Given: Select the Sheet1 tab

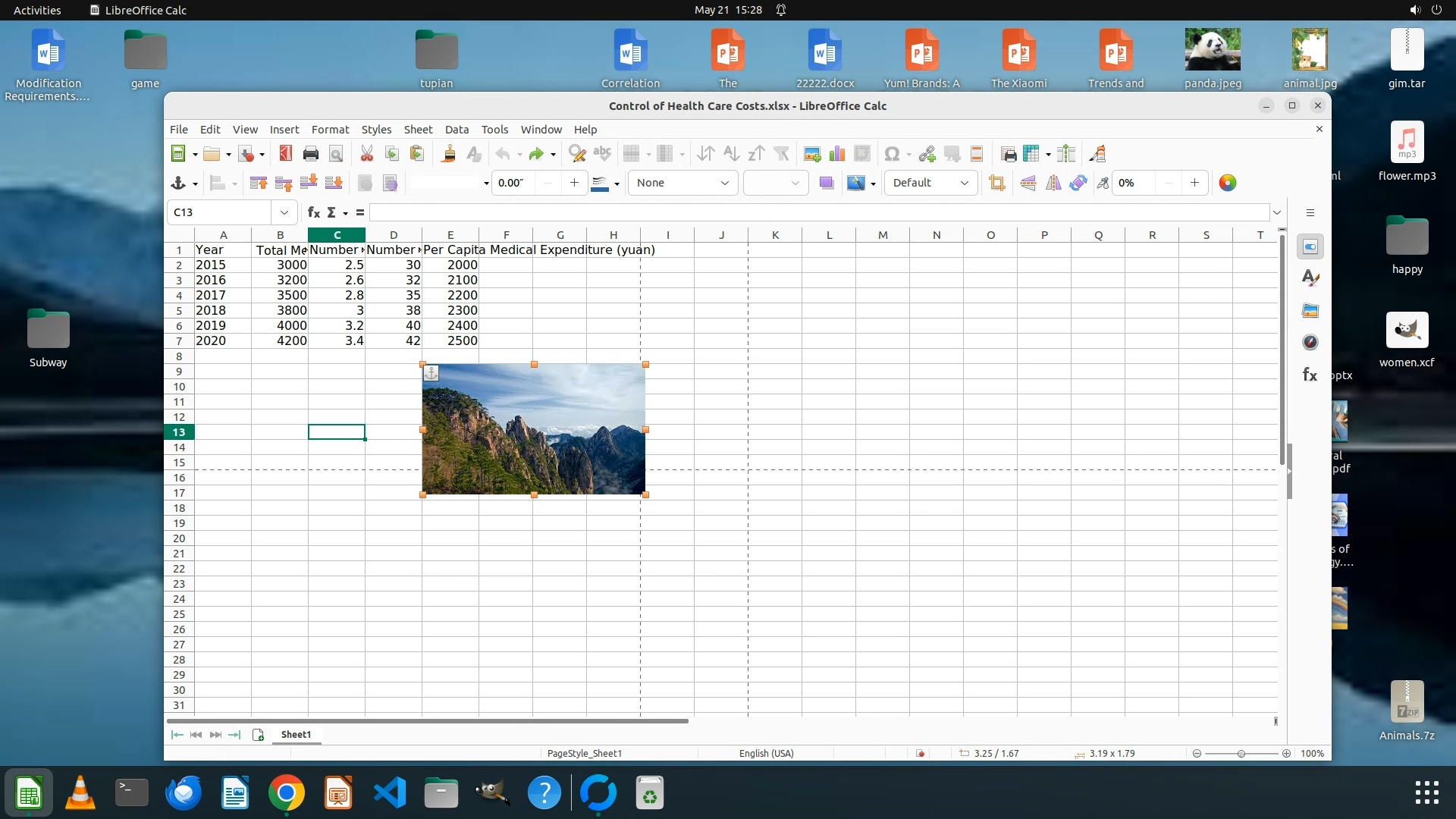Looking at the screenshot, I should (x=296, y=734).
